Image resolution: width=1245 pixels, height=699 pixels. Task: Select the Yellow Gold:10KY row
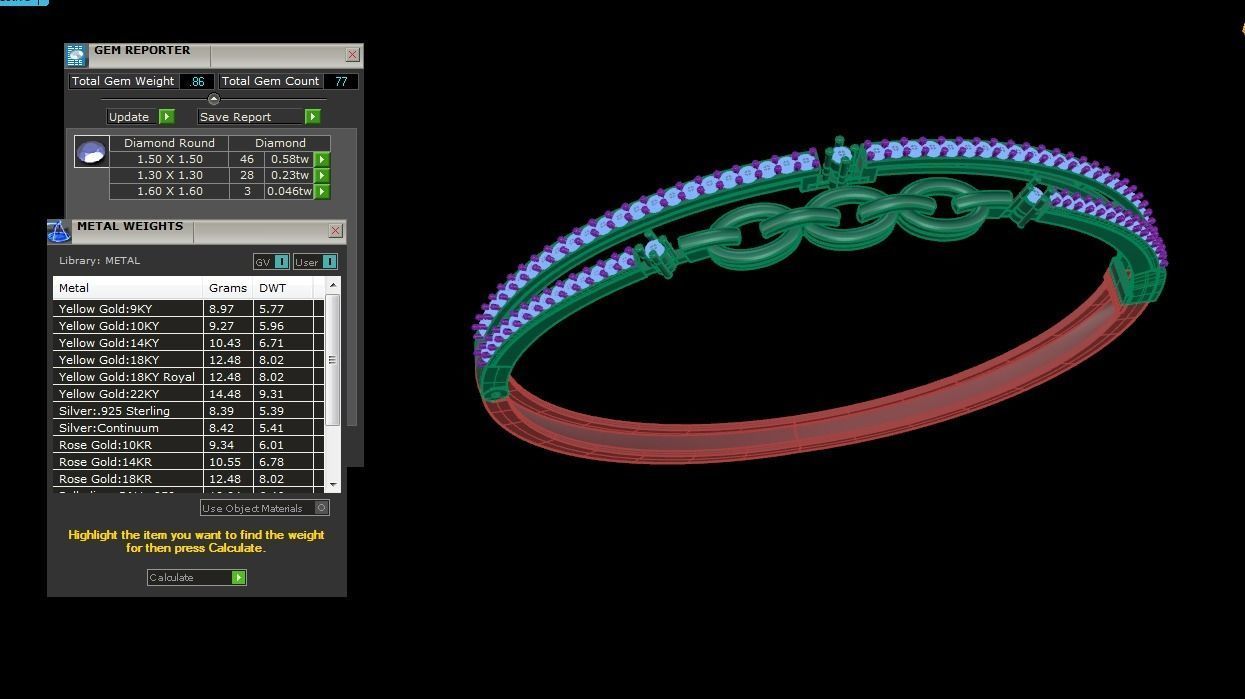(x=188, y=326)
